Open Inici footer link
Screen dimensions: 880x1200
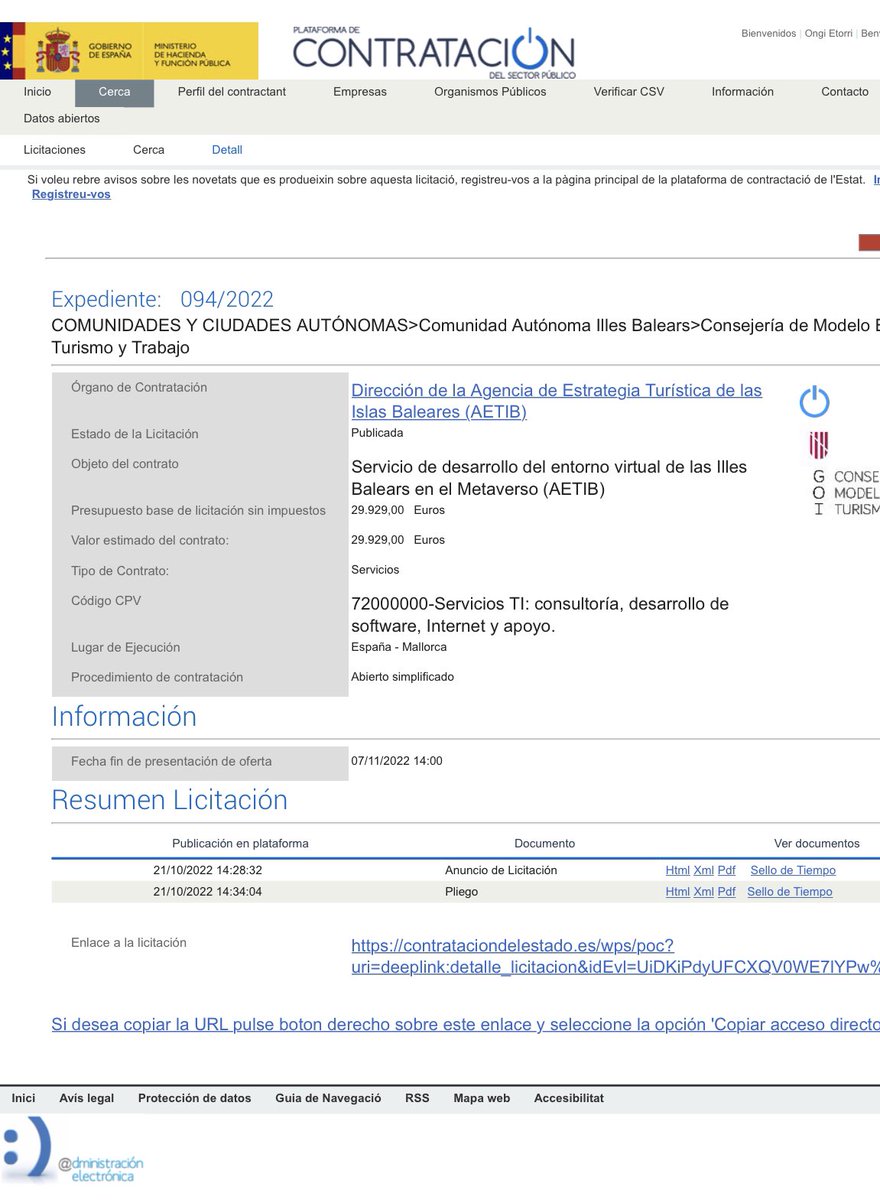(x=23, y=1099)
